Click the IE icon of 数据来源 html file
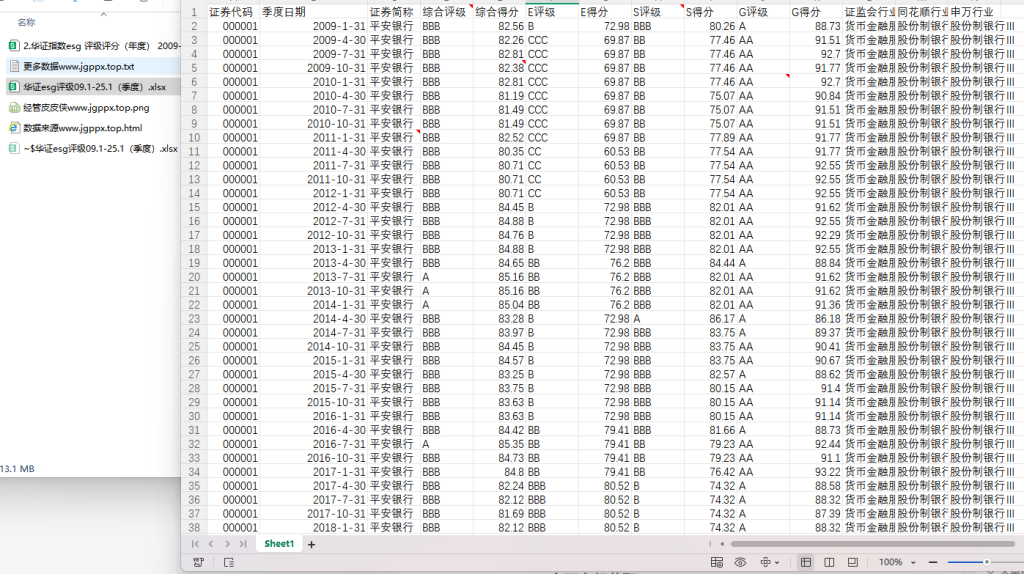 pos(14,128)
